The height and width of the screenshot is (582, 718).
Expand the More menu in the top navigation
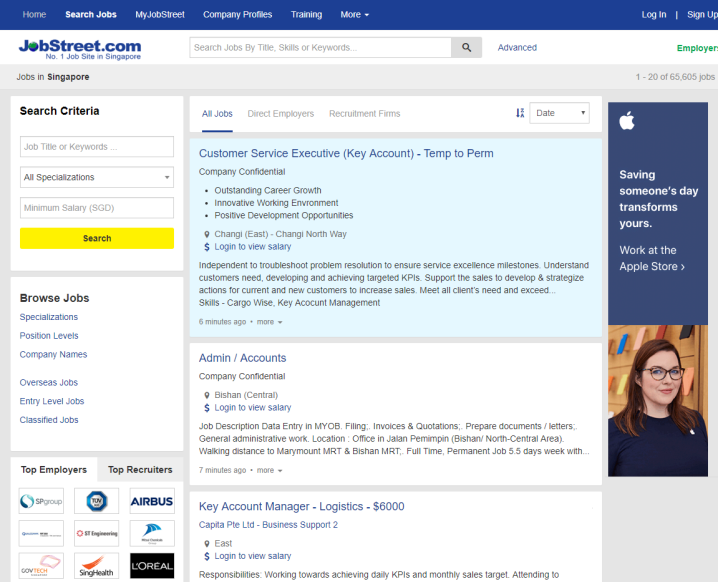(354, 15)
